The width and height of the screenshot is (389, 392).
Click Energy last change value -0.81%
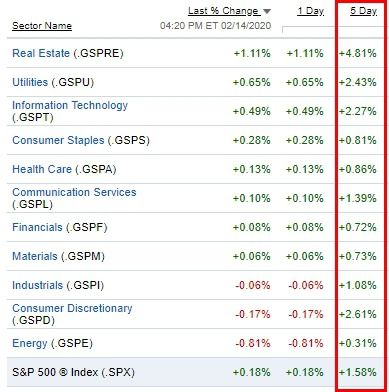pyautogui.click(x=253, y=343)
